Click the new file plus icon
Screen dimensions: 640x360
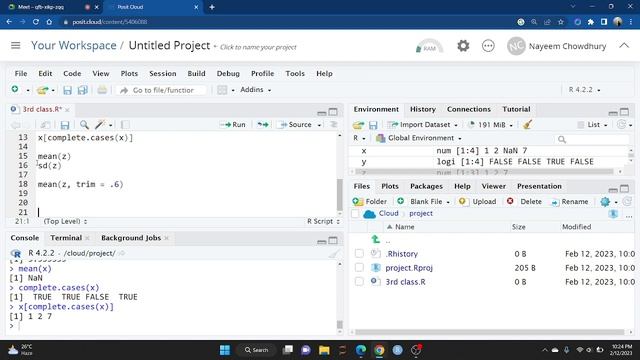[x=15, y=89]
